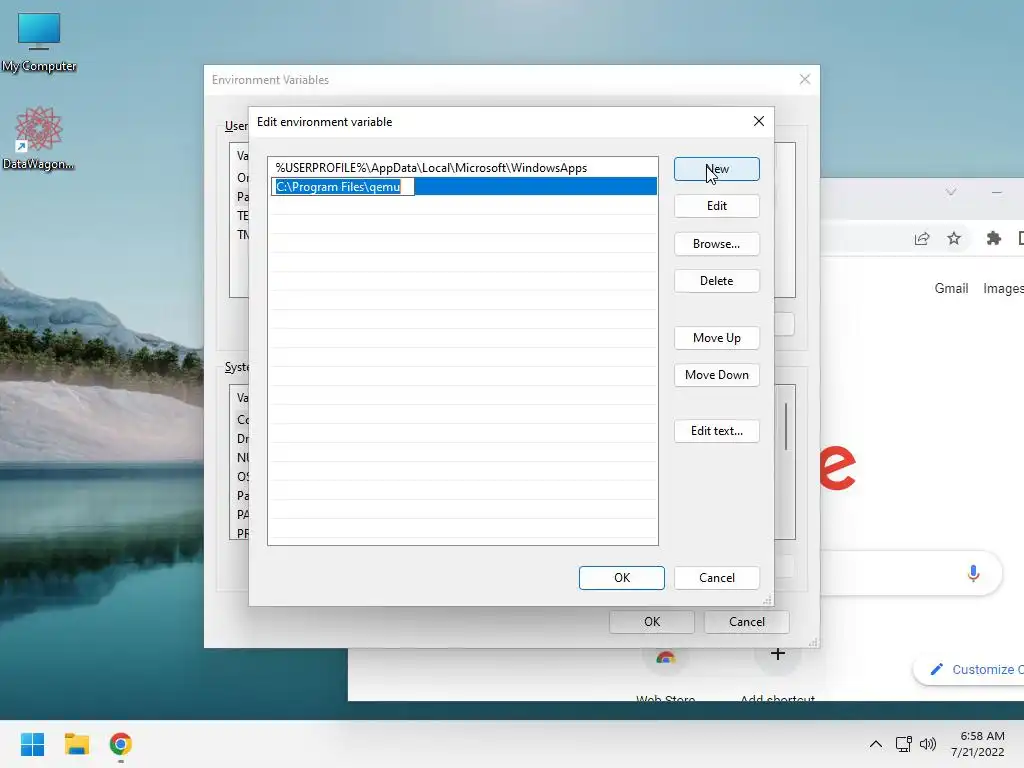
Task: Open the Windows Start menu
Action: click(x=32, y=744)
